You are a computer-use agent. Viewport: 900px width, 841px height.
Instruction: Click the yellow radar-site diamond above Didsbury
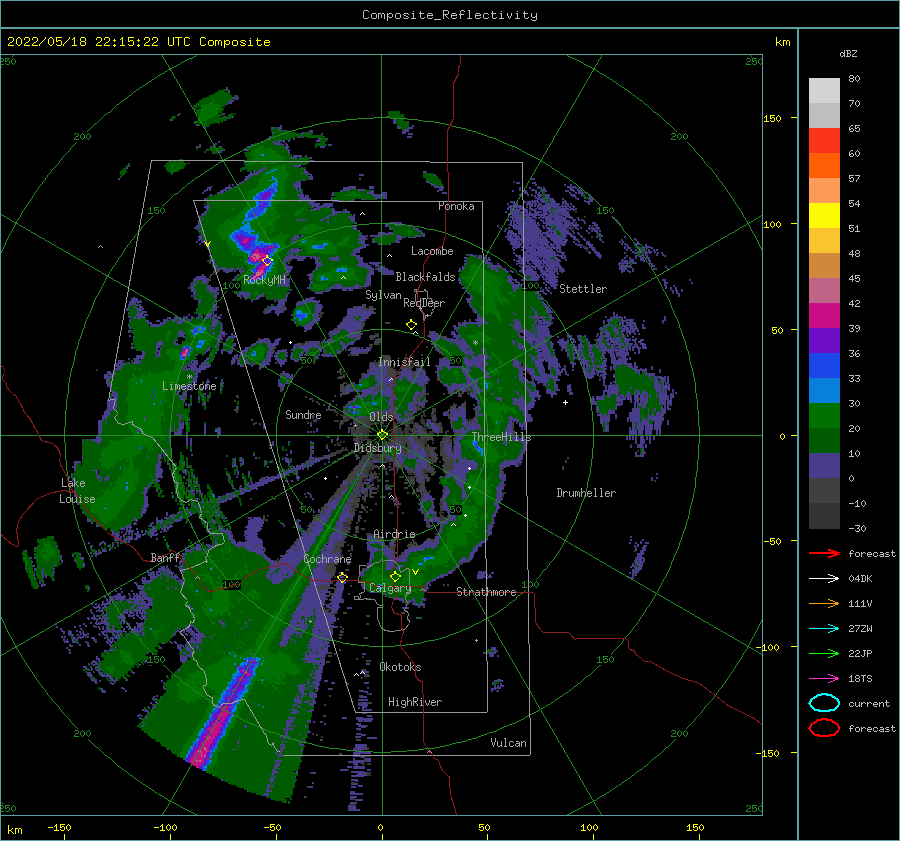pyautogui.click(x=382, y=435)
